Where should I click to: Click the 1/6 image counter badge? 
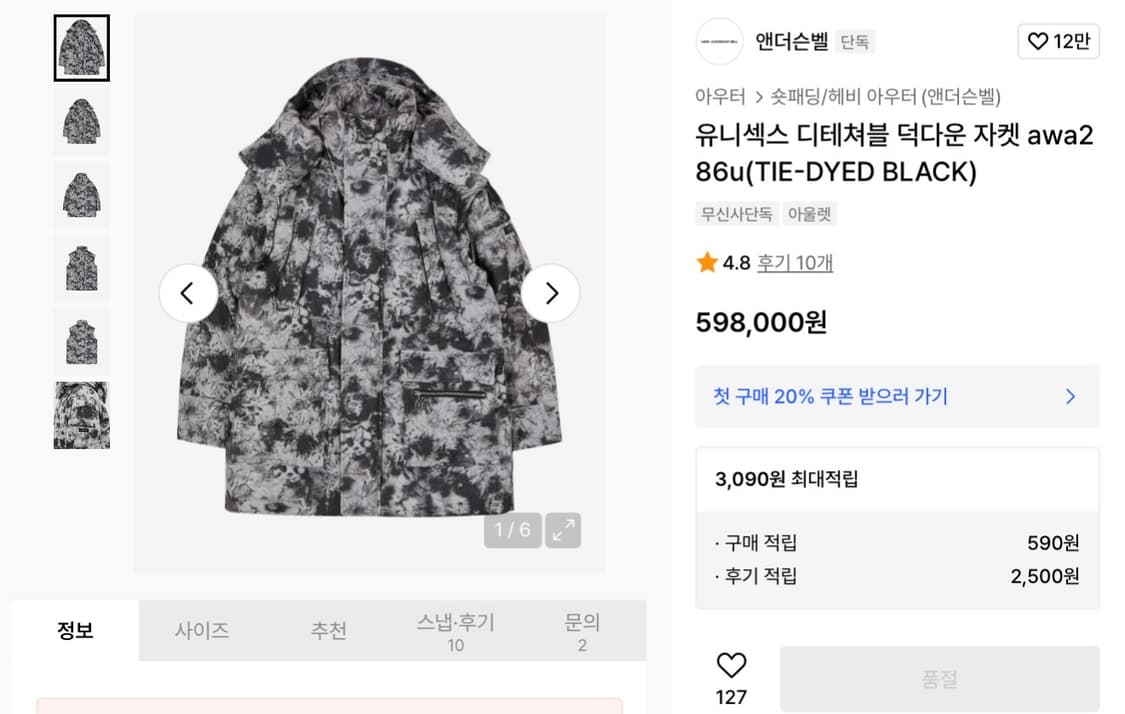click(x=513, y=530)
